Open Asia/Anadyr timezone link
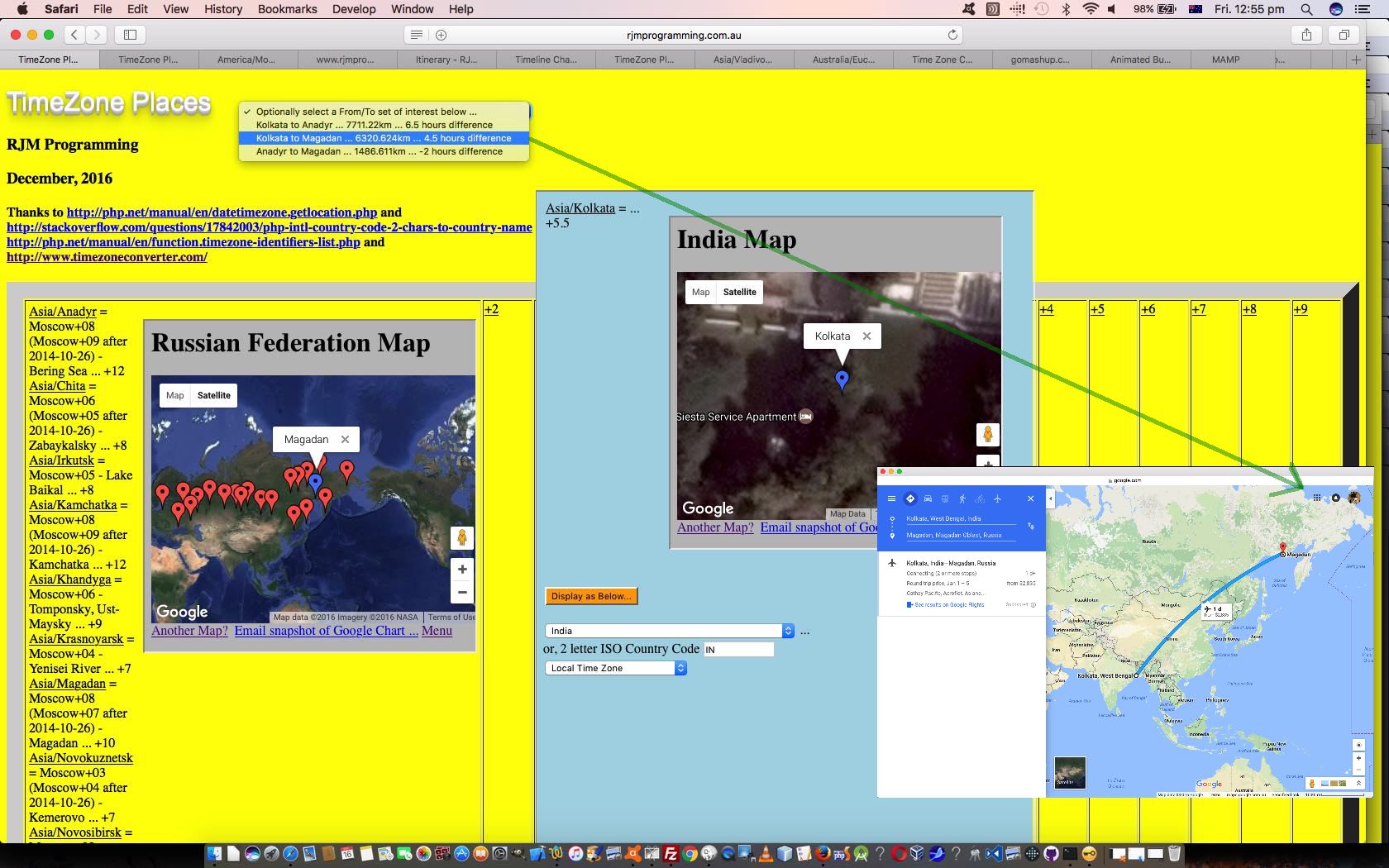Screen dimensions: 1389x868 [x=63, y=312]
